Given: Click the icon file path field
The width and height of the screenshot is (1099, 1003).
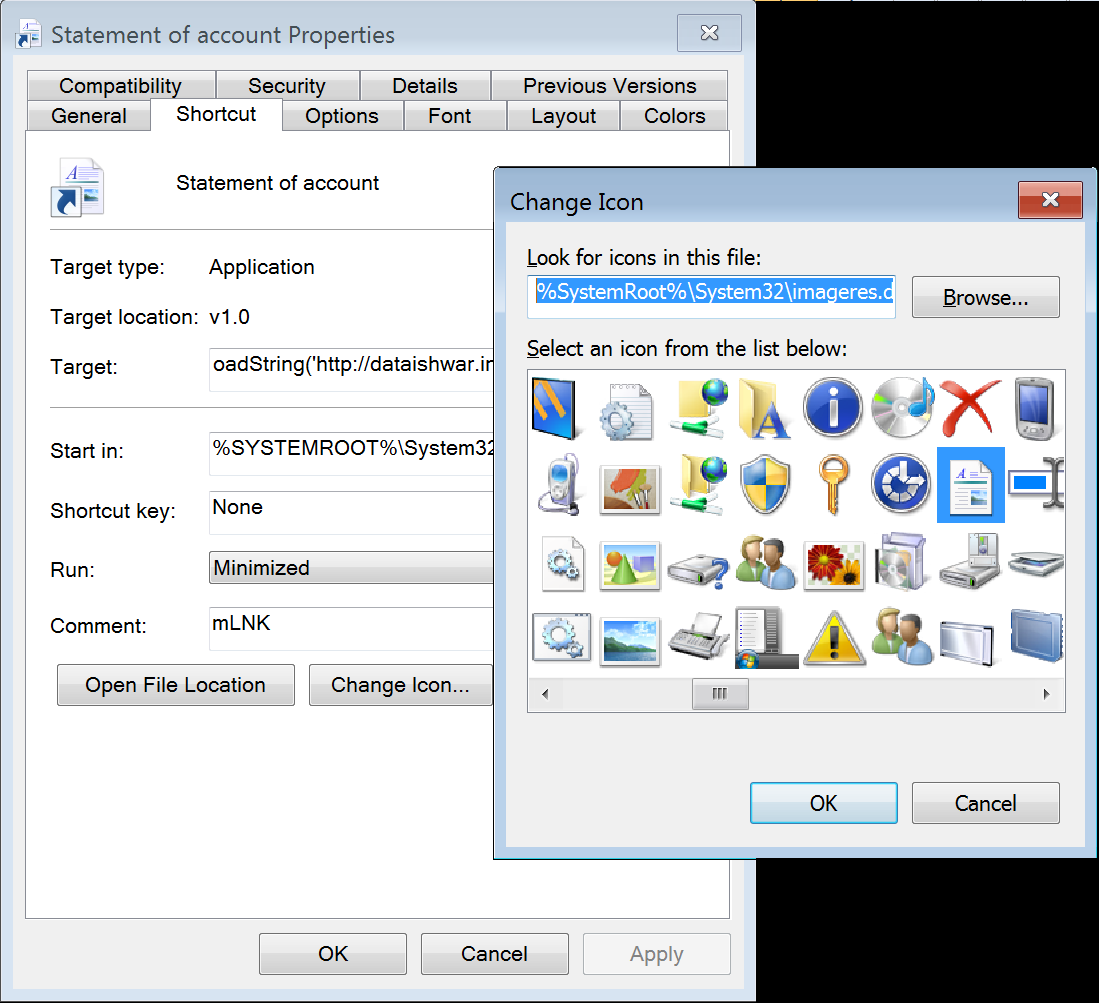Looking at the screenshot, I should point(711,296).
